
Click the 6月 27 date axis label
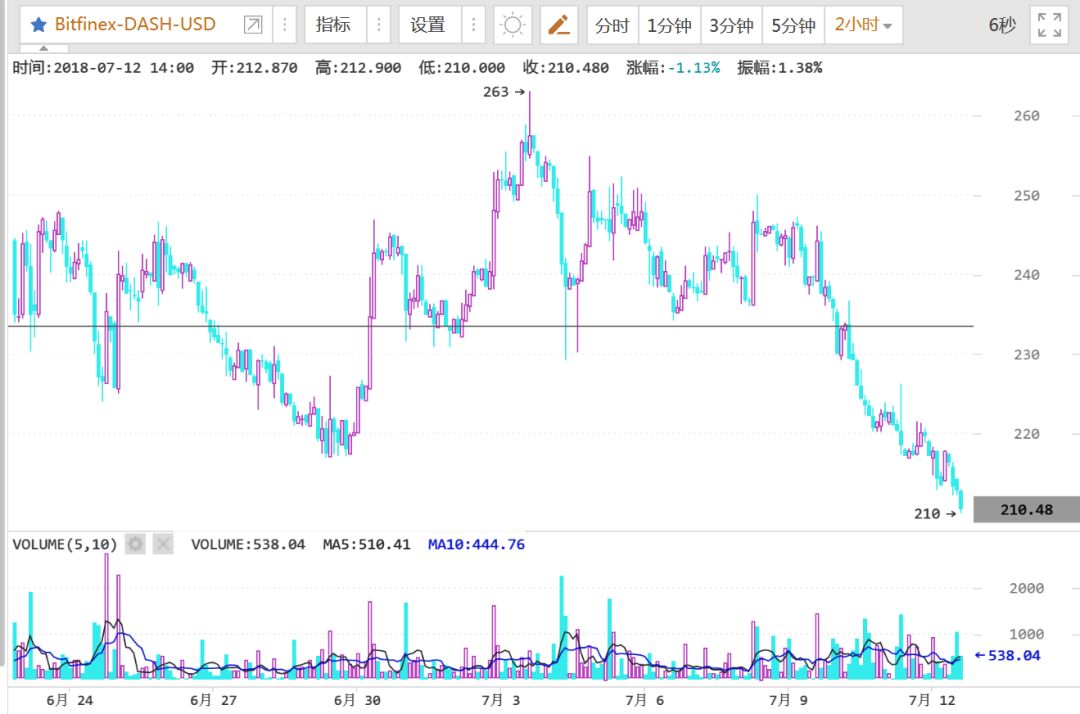[x=214, y=700]
